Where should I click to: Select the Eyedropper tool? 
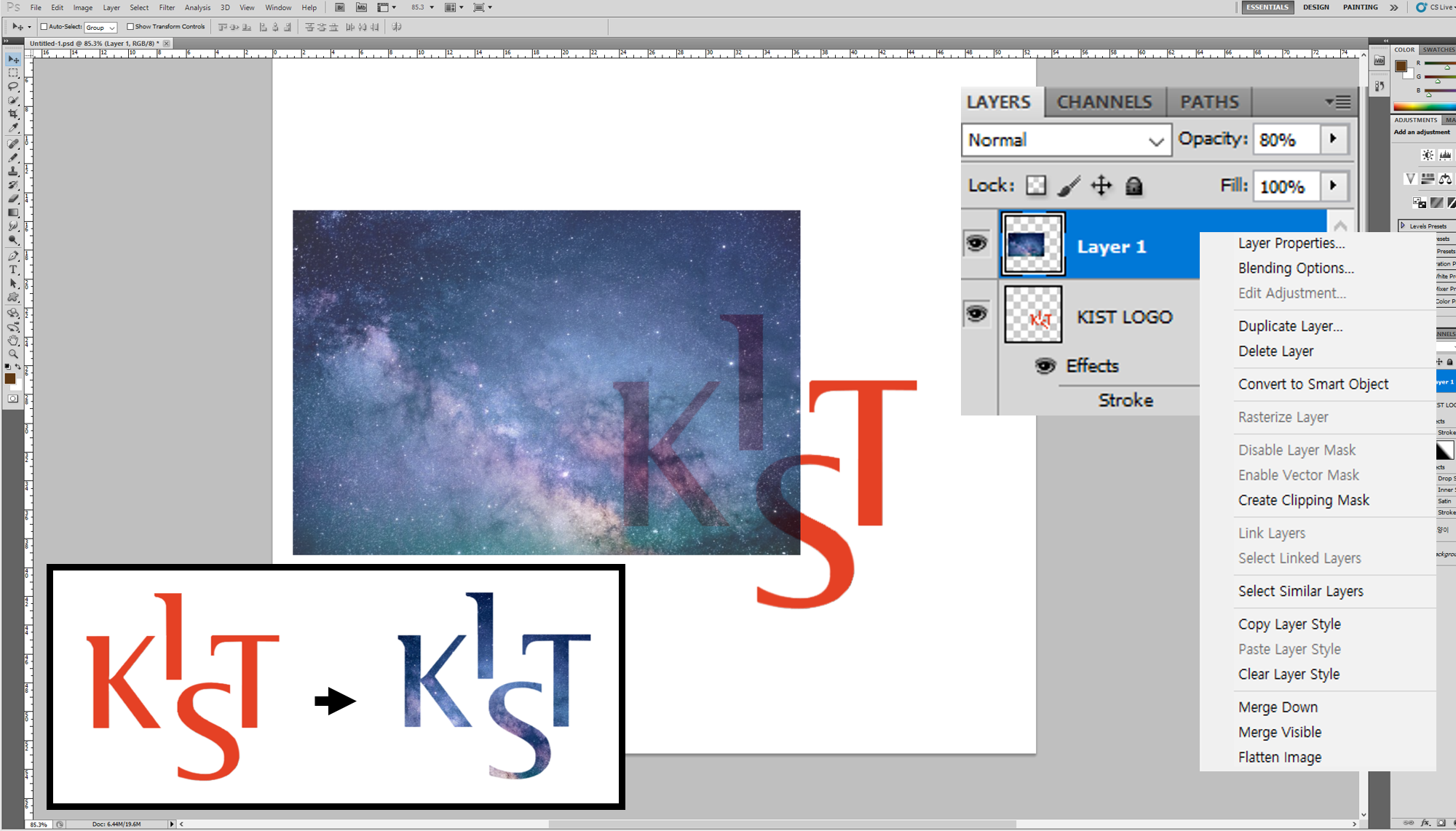pyautogui.click(x=13, y=128)
